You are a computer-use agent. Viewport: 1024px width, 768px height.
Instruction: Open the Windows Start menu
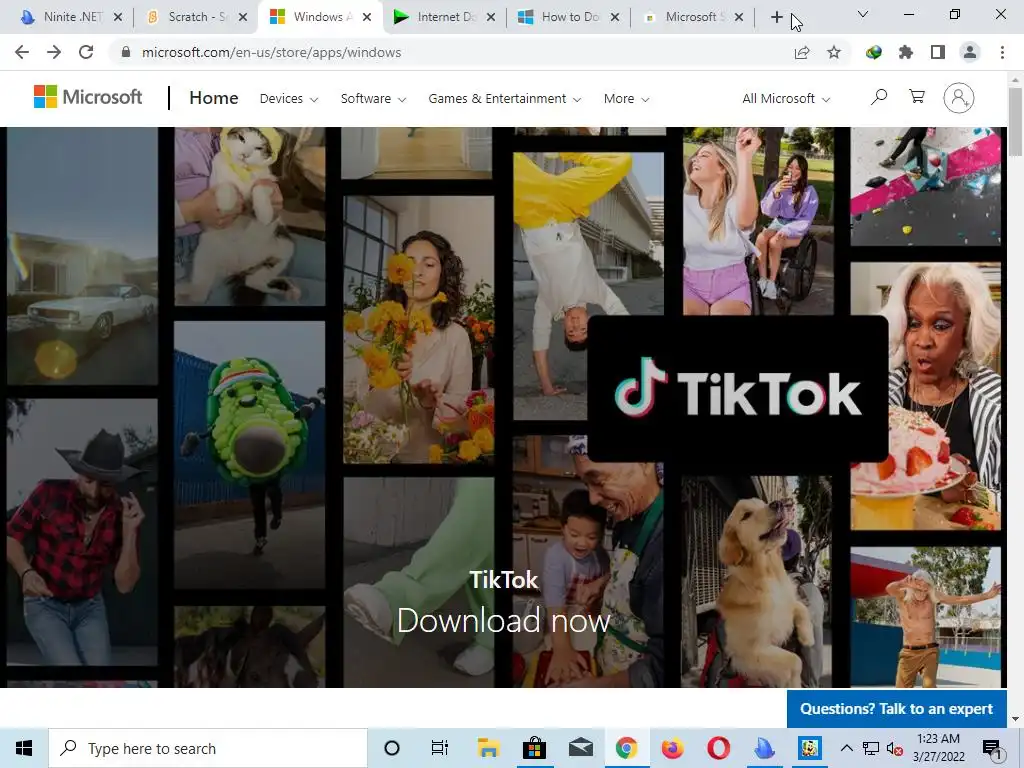point(24,748)
